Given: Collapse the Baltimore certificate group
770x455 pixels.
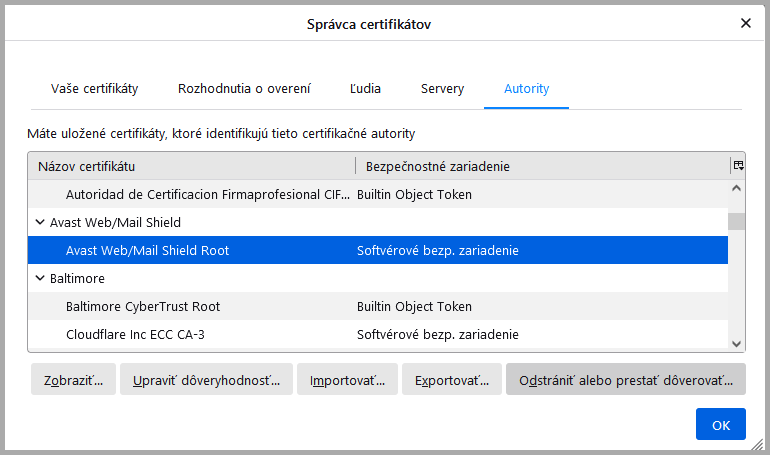Looking at the screenshot, I should (40, 278).
